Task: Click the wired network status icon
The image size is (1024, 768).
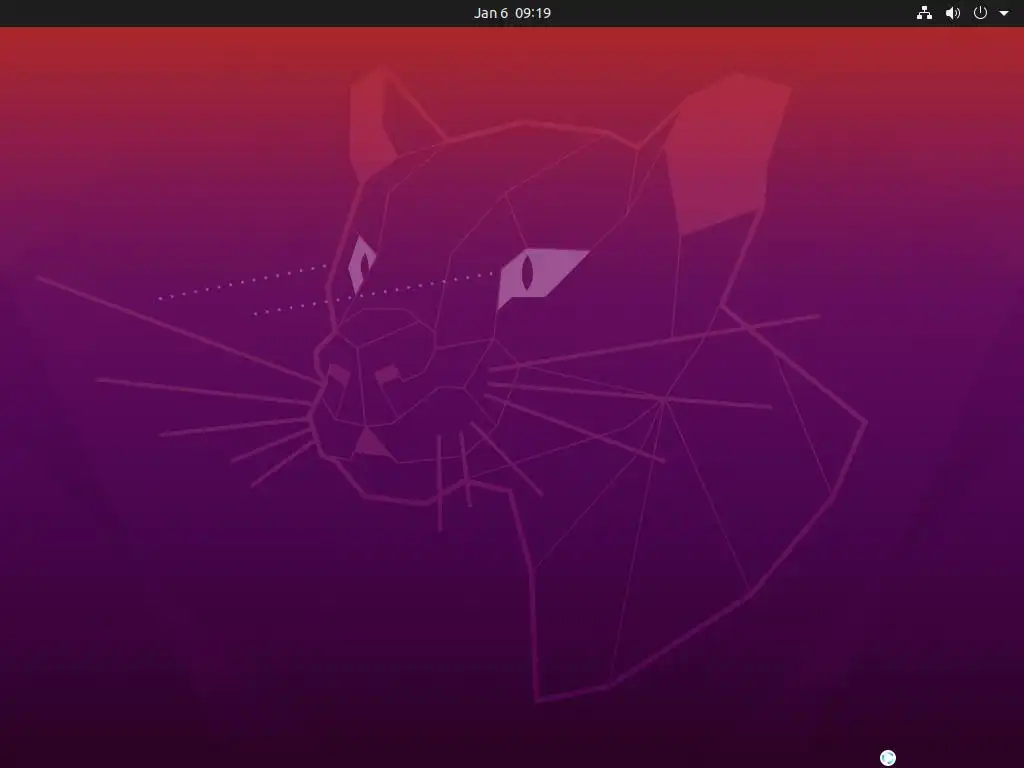Action: (924, 13)
